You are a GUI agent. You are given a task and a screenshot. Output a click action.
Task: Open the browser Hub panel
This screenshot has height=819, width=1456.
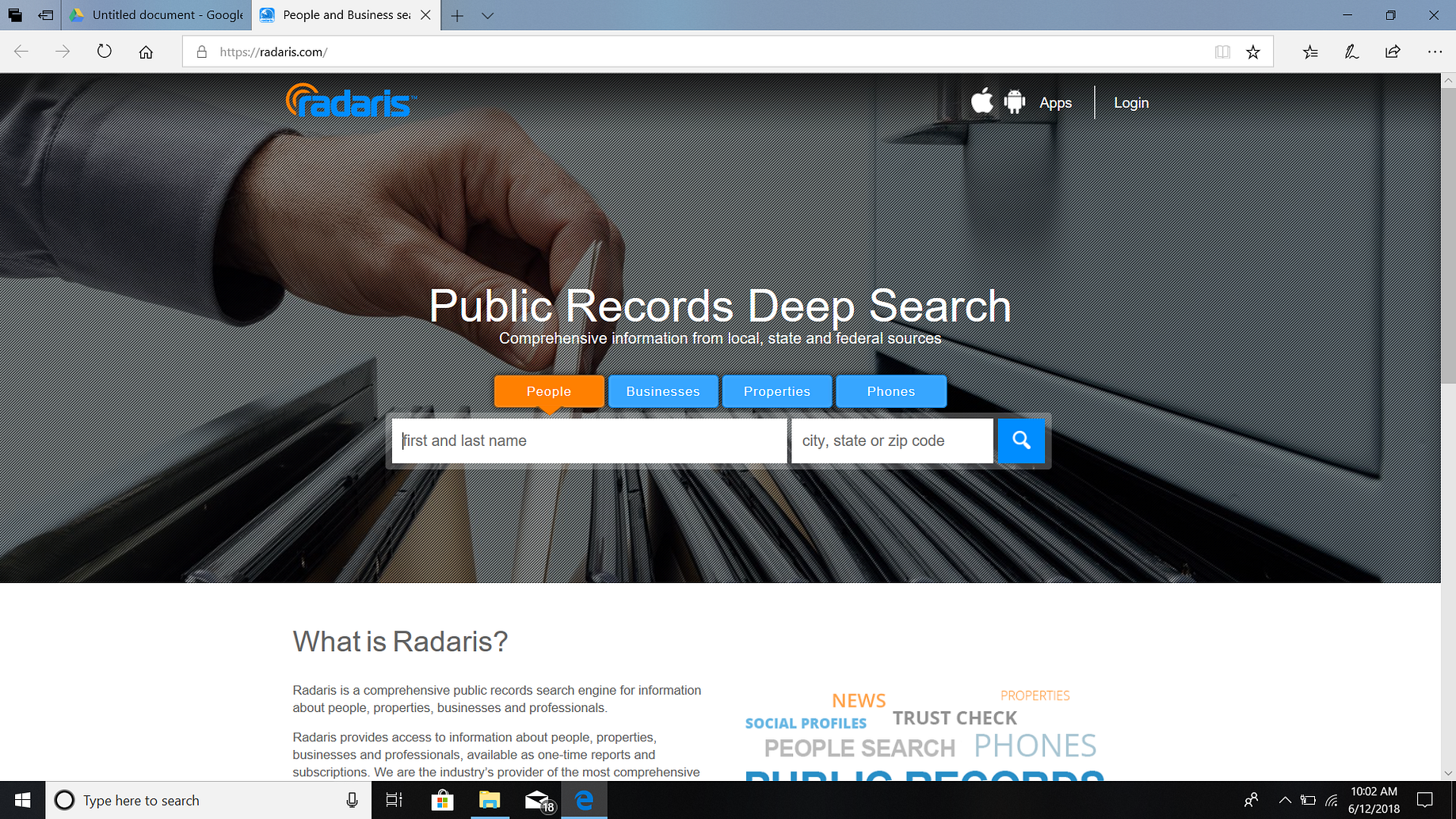click(x=1310, y=51)
